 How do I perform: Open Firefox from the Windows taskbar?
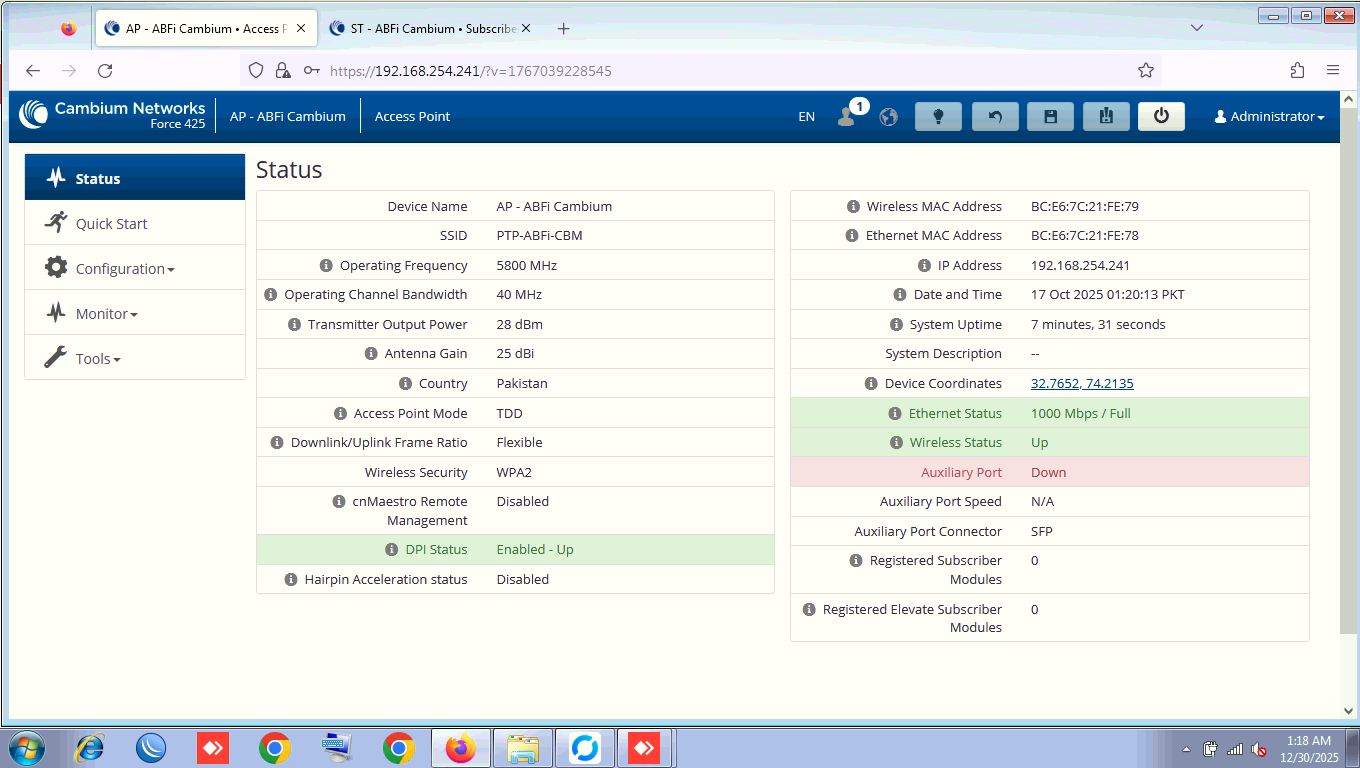click(461, 748)
